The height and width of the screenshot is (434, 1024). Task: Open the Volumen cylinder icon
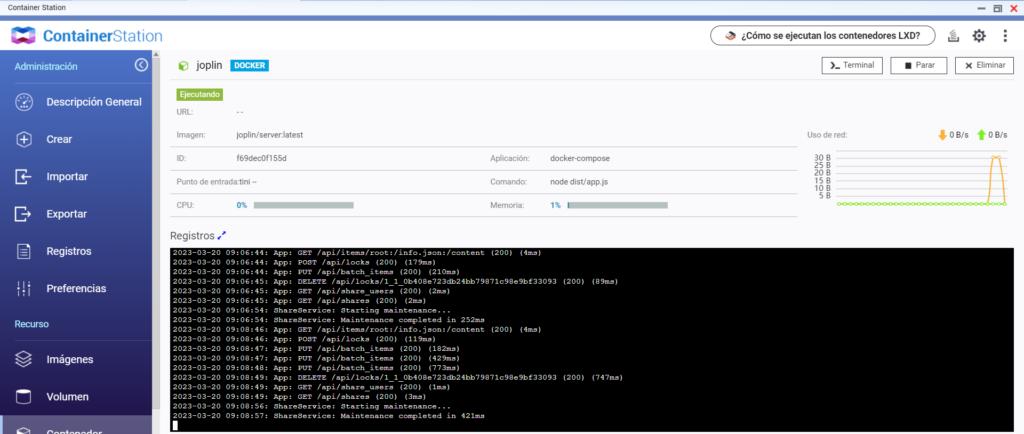coord(25,396)
